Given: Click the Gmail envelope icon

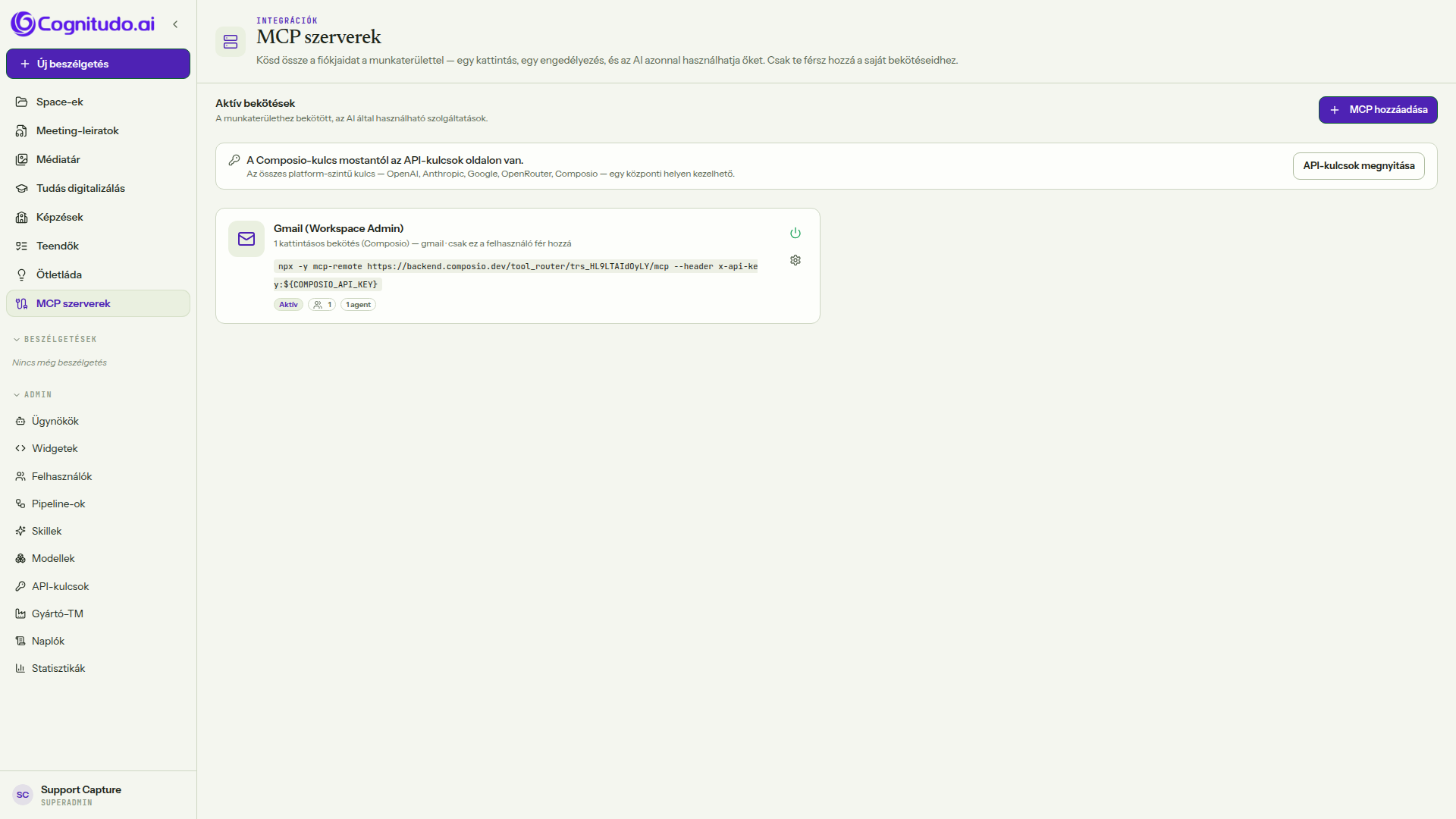Looking at the screenshot, I should pos(246,239).
